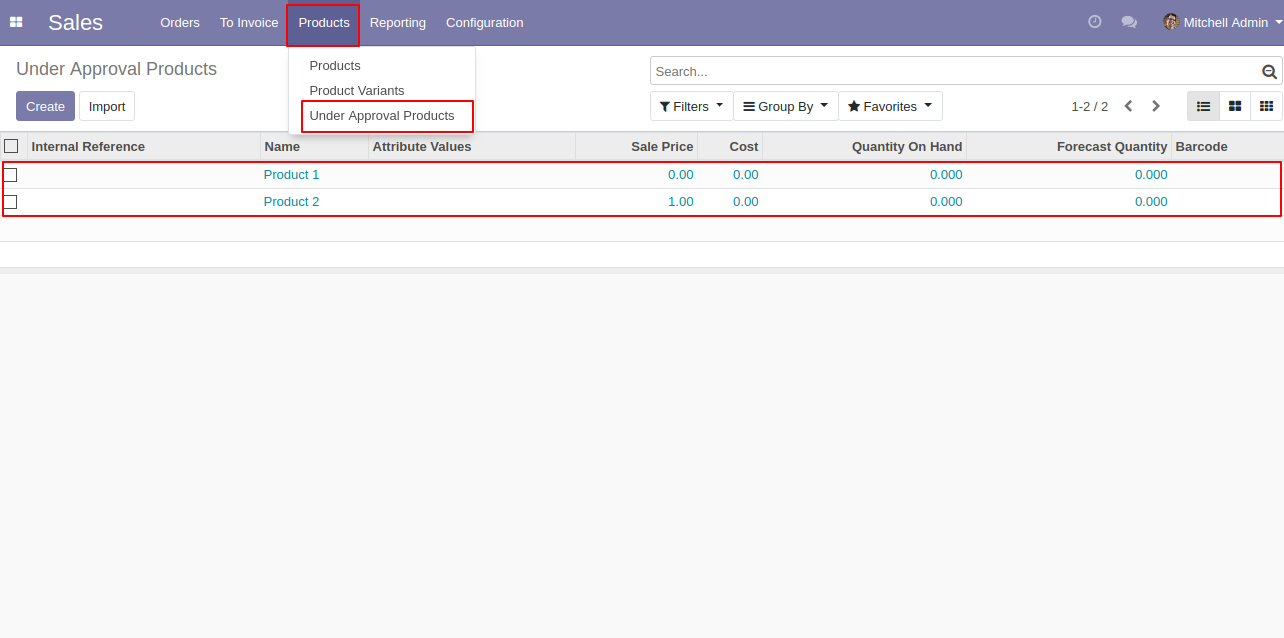The height and width of the screenshot is (638, 1284).
Task: Sort by Quantity On Hand column
Action: pos(865,146)
